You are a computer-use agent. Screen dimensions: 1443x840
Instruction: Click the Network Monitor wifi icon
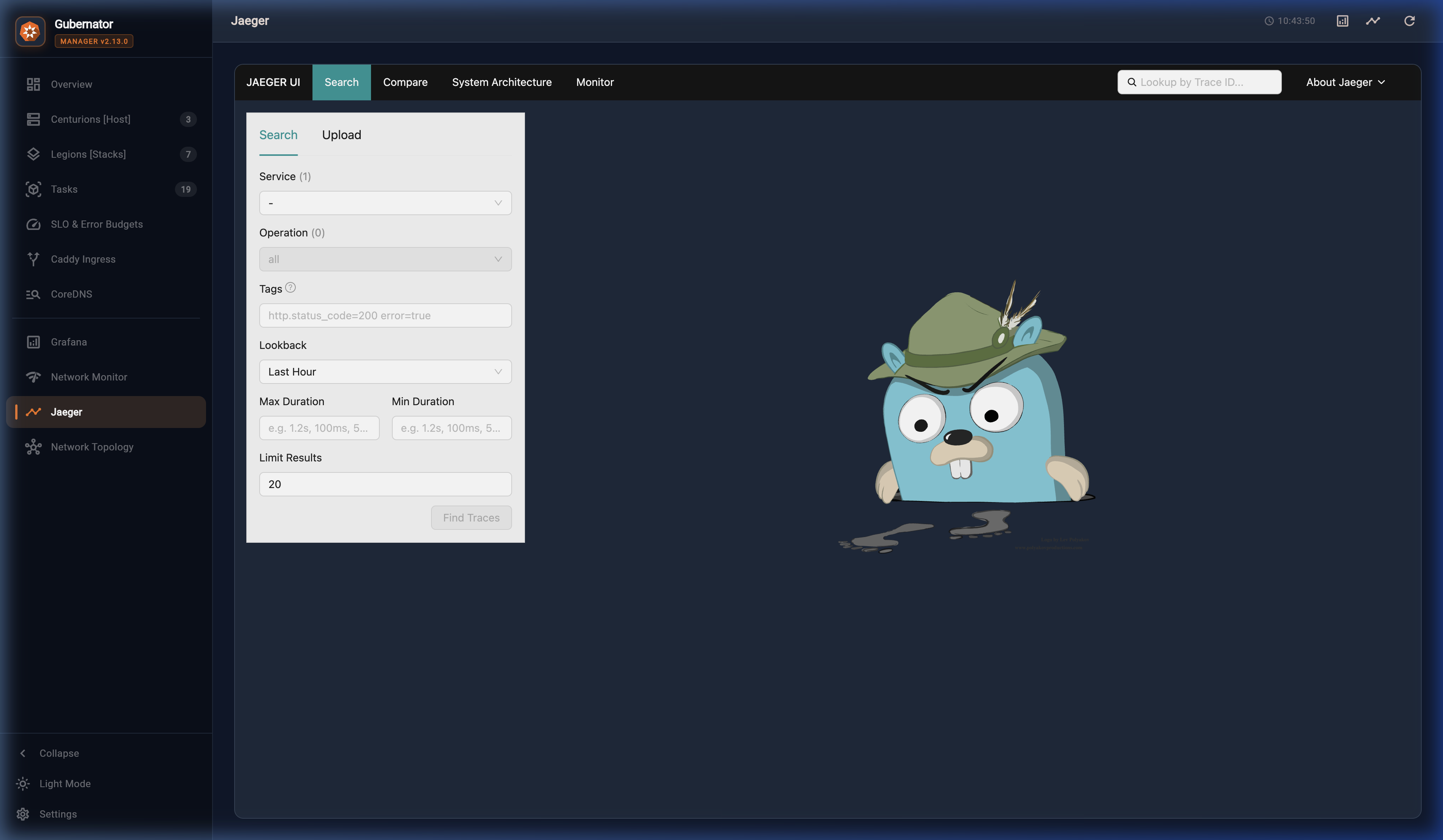(33, 377)
